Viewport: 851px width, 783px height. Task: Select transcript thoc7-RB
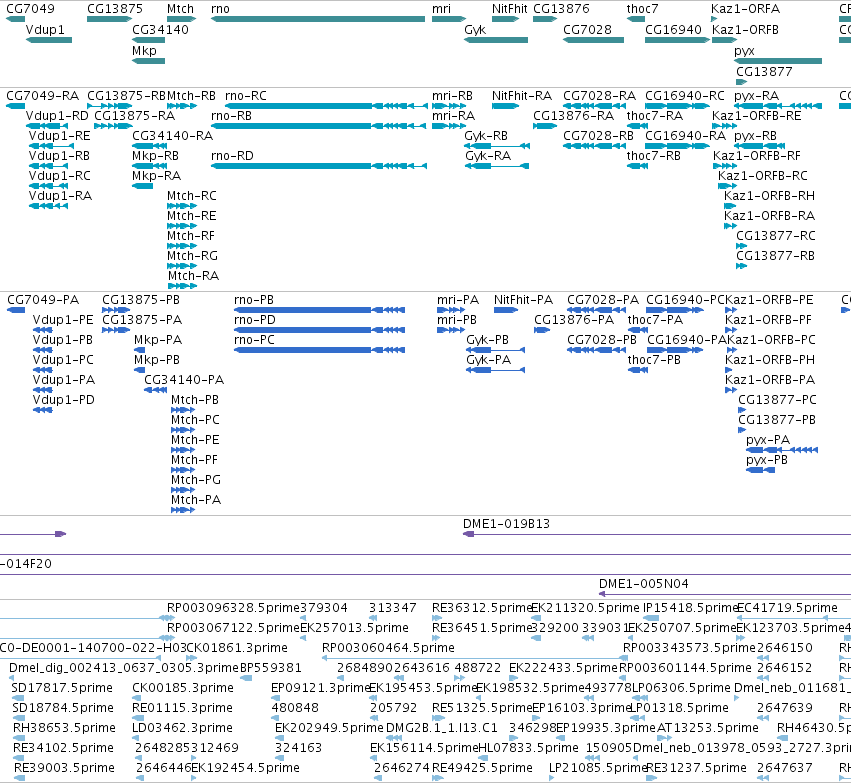(637, 165)
